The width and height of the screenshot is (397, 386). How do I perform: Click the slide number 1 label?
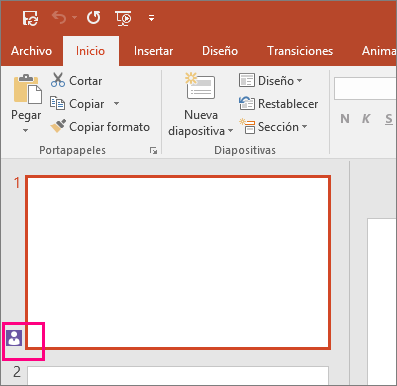(17, 183)
